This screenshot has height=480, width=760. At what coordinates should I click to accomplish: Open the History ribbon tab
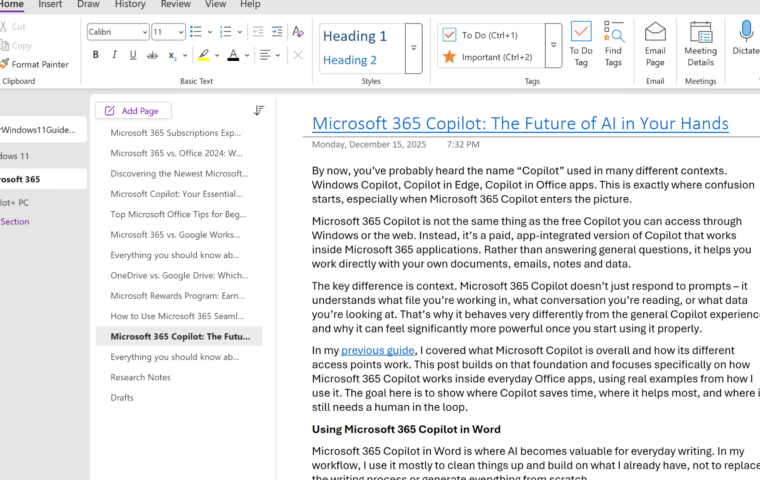click(x=130, y=4)
